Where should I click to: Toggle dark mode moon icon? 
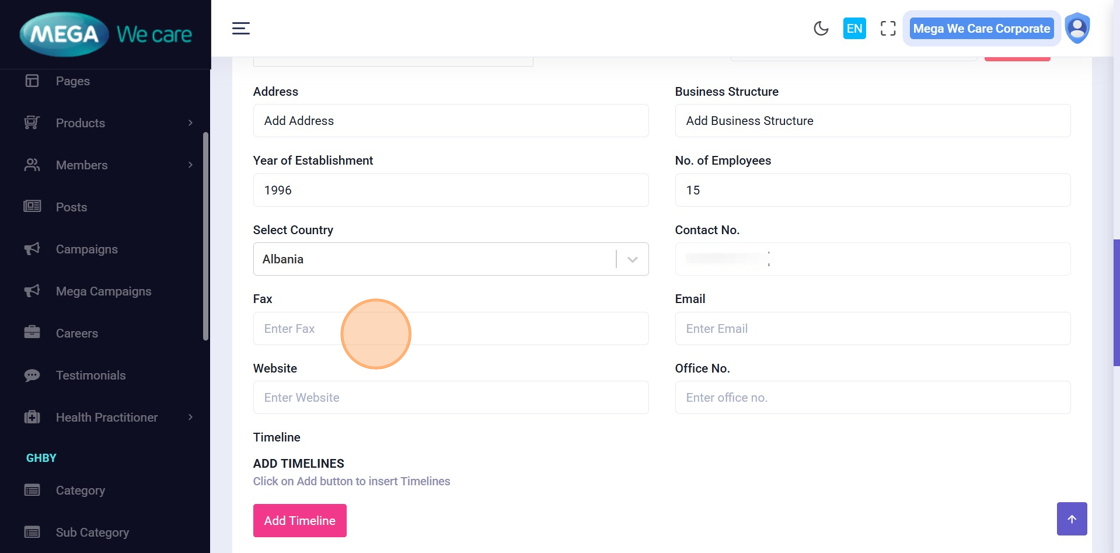[x=821, y=29]
